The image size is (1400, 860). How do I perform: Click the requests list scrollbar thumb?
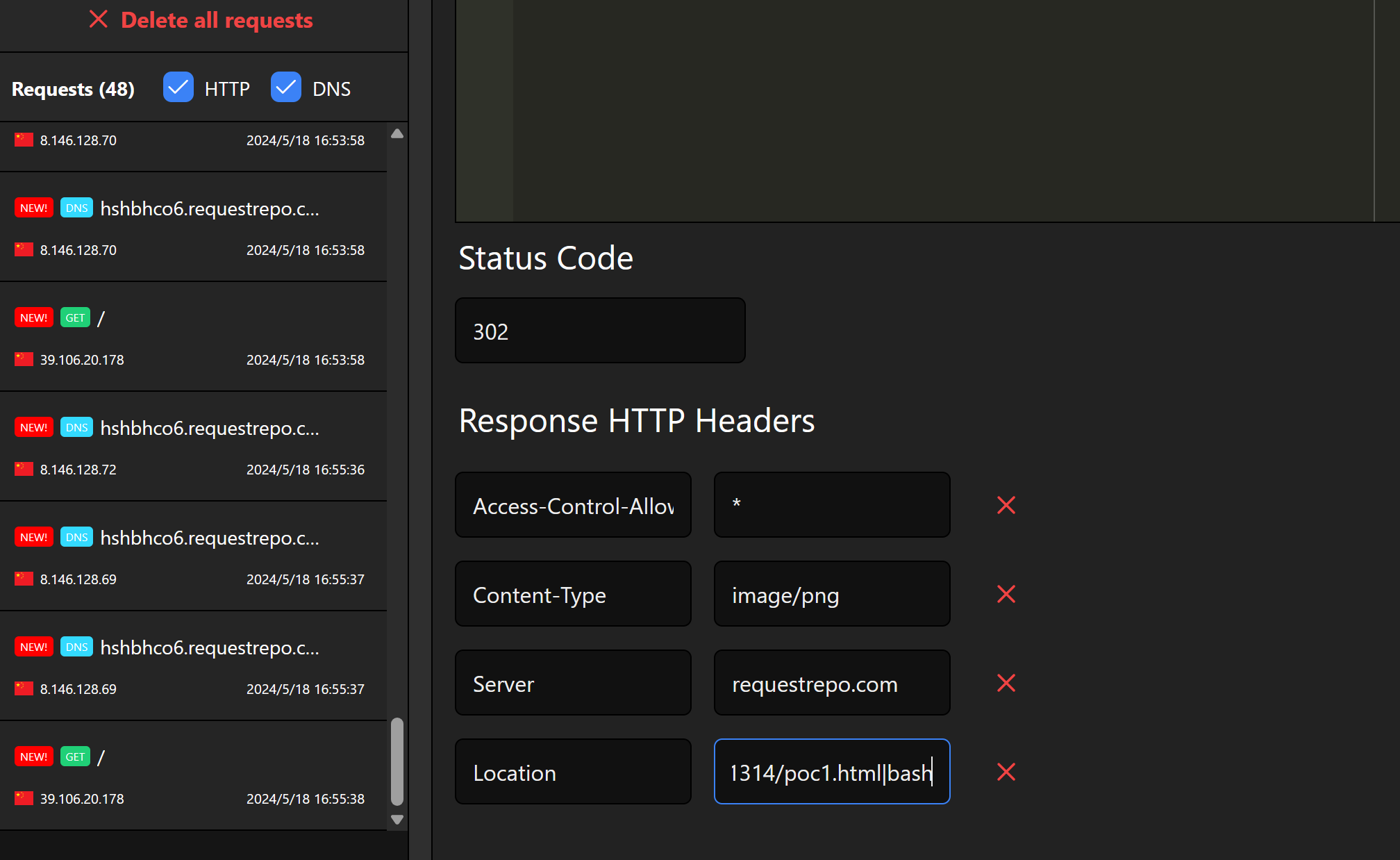397,761
